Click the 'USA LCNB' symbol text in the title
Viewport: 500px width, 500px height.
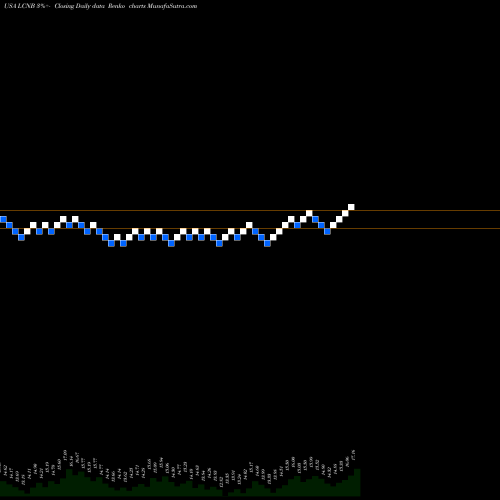coord(20,6)
